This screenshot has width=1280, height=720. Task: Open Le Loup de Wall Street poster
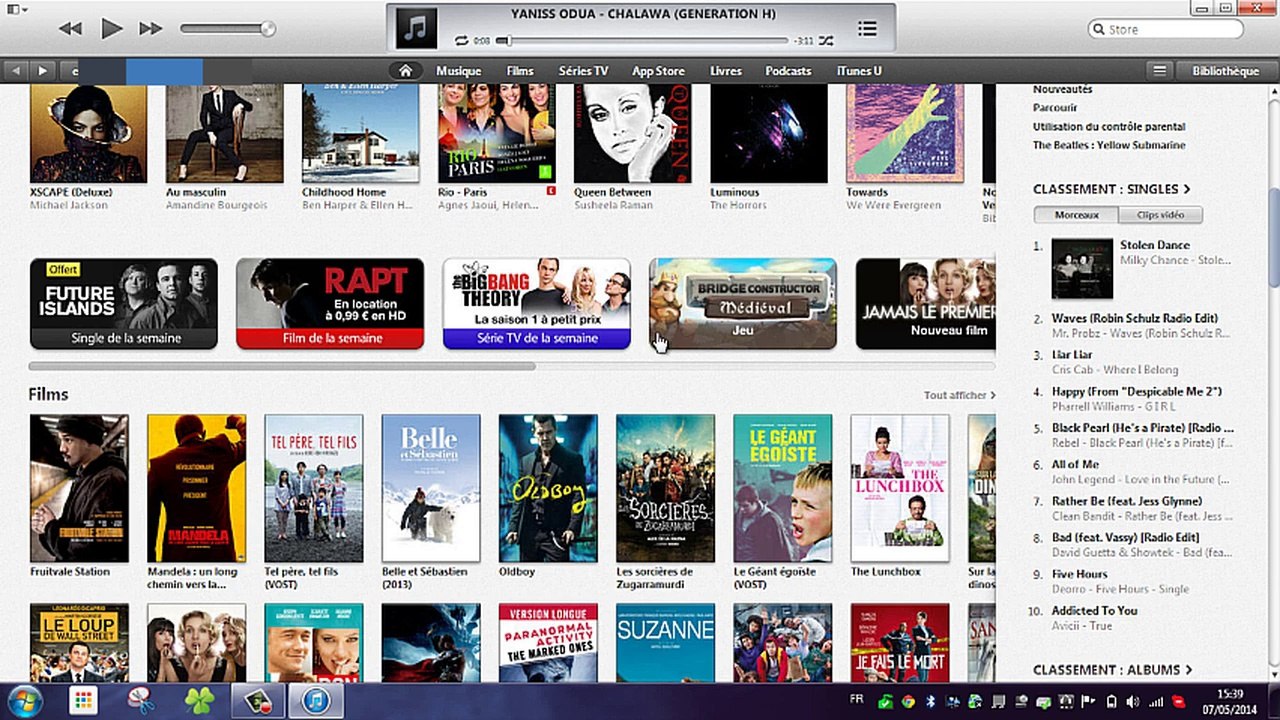(79, 642)
